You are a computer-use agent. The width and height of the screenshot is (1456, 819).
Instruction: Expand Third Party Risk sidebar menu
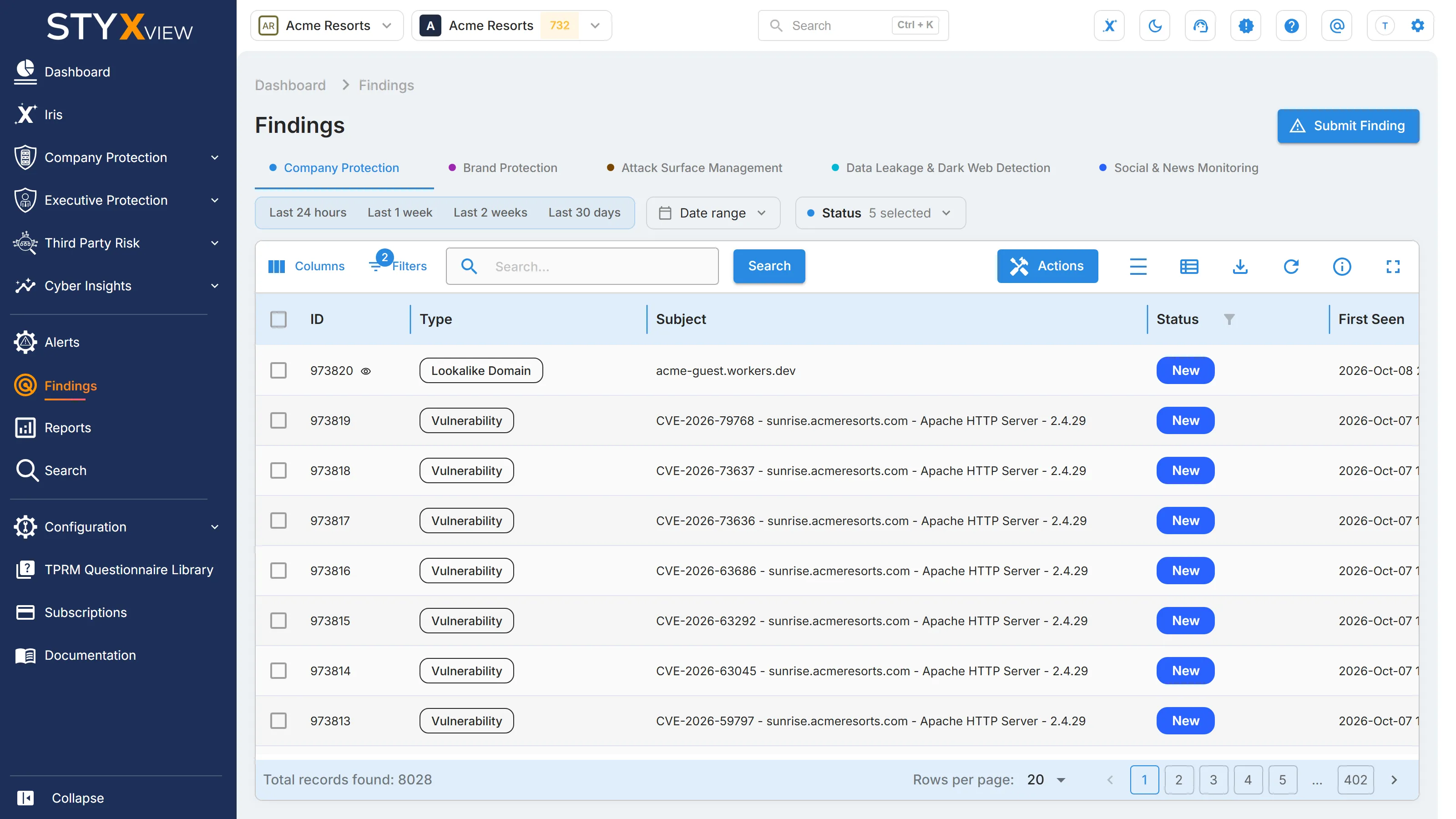117,243
